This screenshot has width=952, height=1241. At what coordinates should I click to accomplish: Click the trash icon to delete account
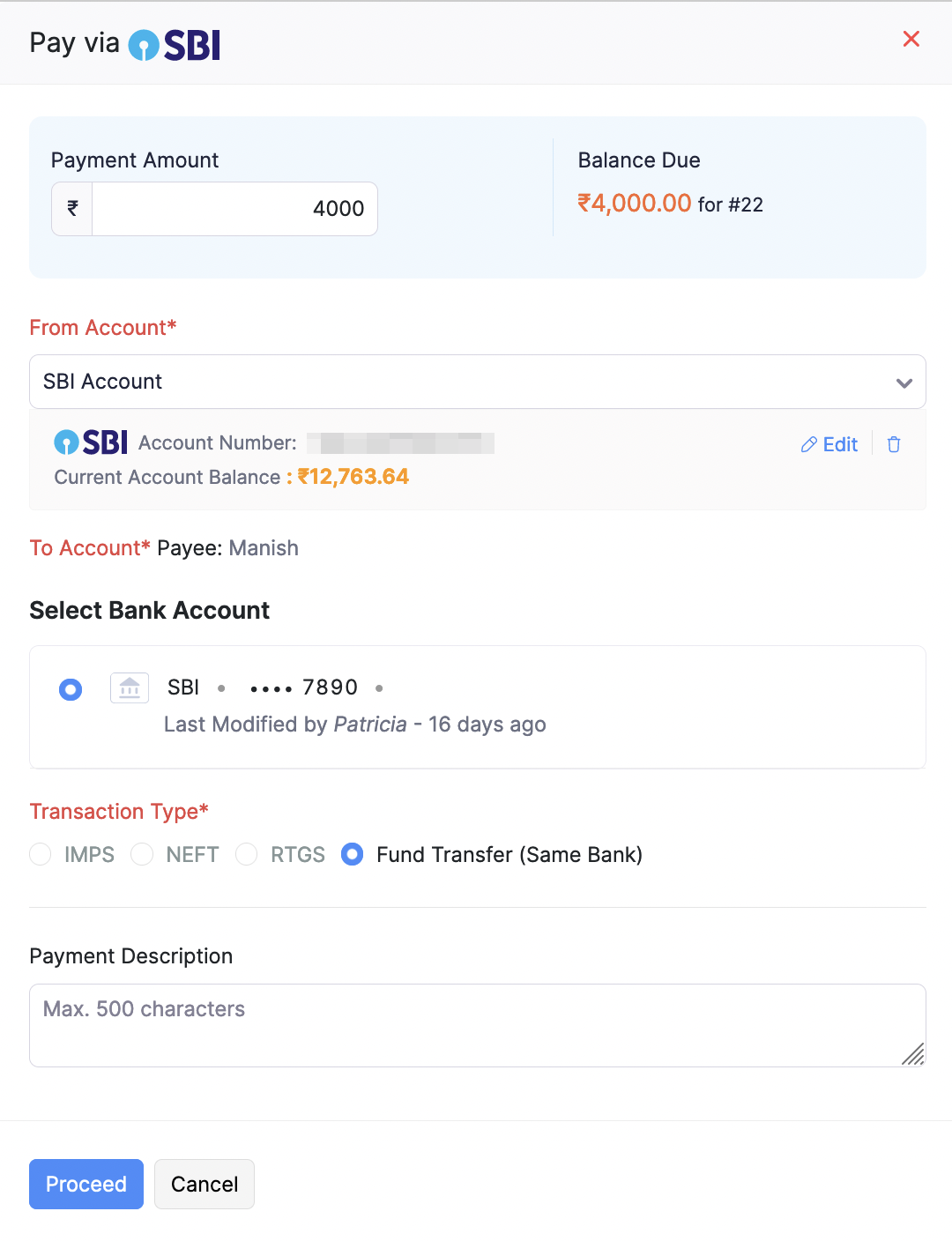[894, 444]
